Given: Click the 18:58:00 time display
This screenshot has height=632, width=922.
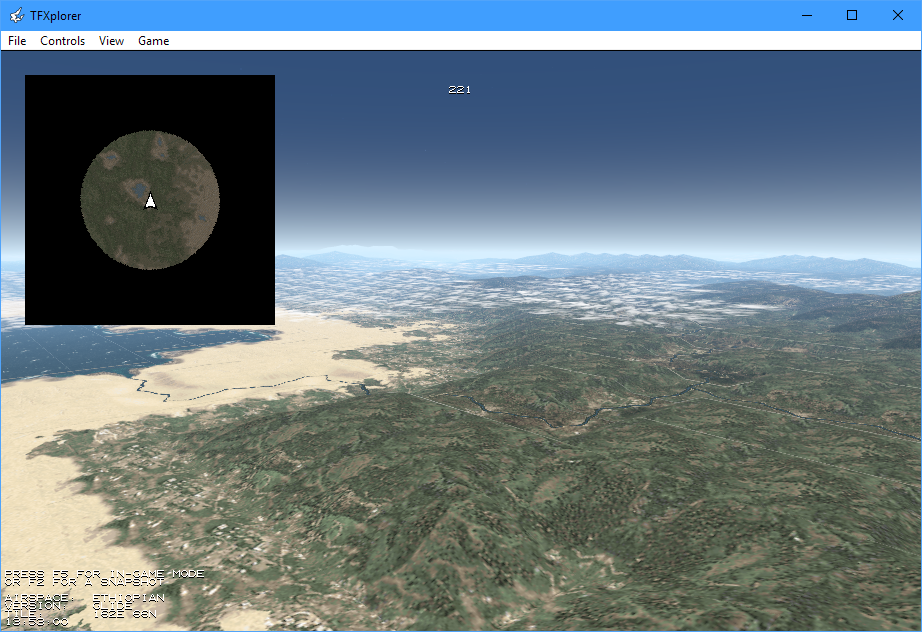Looking at the screenshot, I should [37, 622].
